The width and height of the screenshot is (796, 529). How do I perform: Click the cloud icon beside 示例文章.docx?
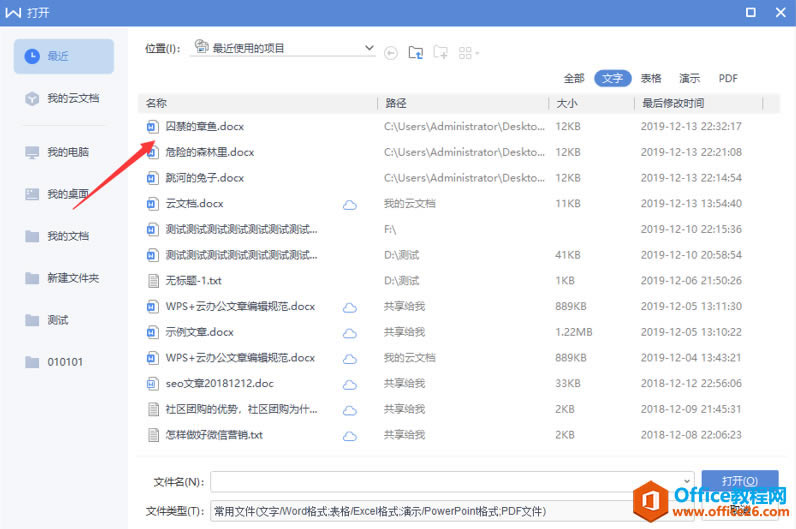click(x=350, y=333)
